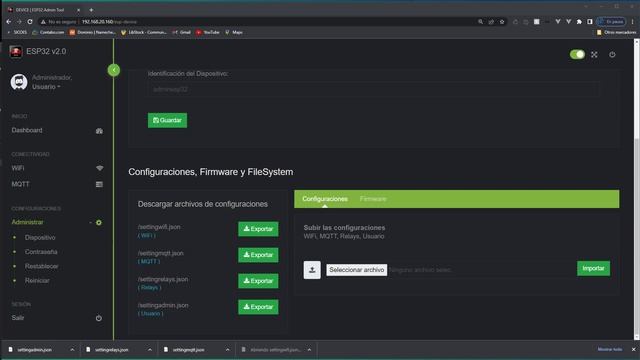Open the Maps bookmark
This screenshot has width=640, height=360.
pos(234,32)
